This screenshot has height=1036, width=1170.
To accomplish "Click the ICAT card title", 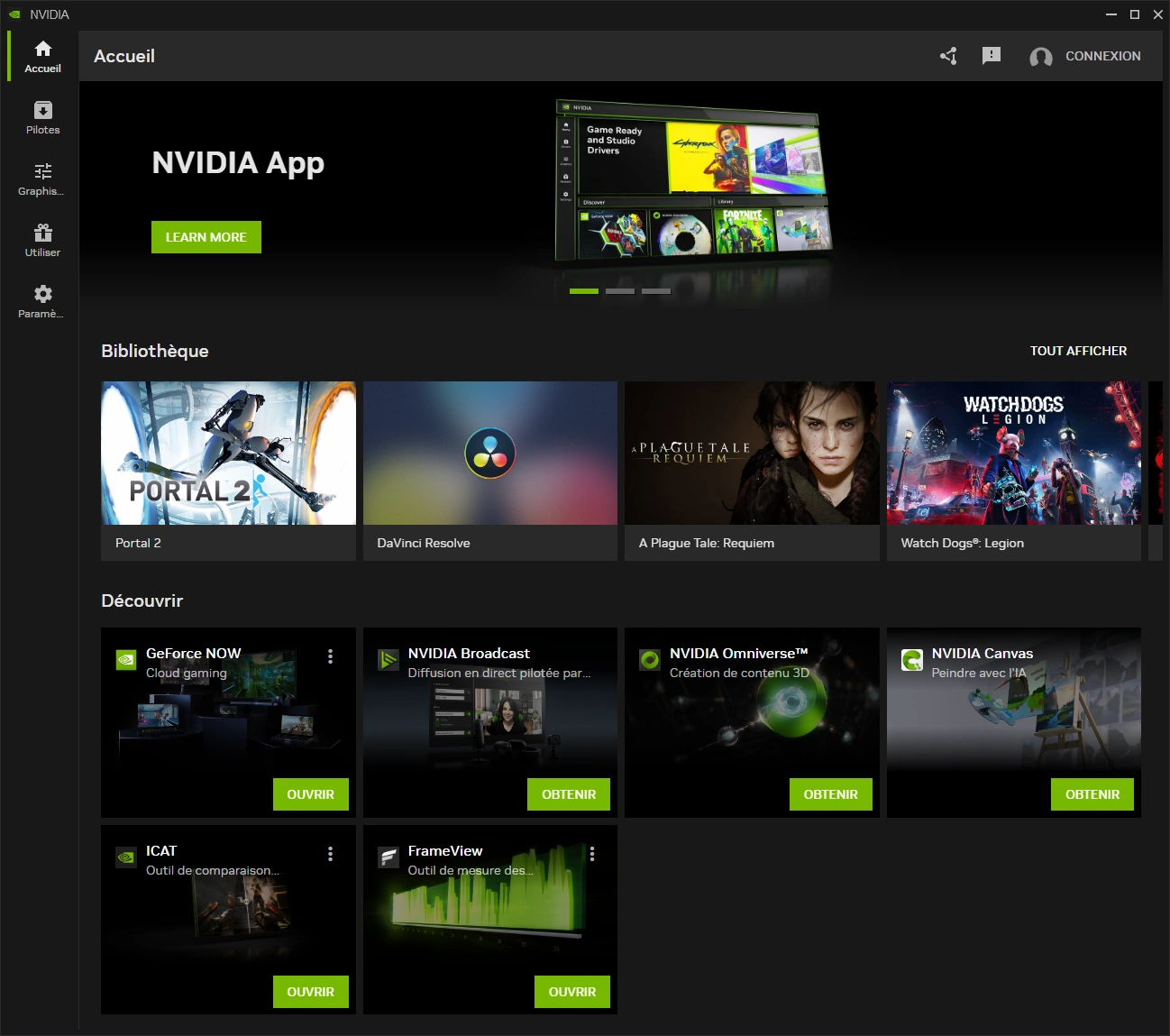I will pos(161,850).
